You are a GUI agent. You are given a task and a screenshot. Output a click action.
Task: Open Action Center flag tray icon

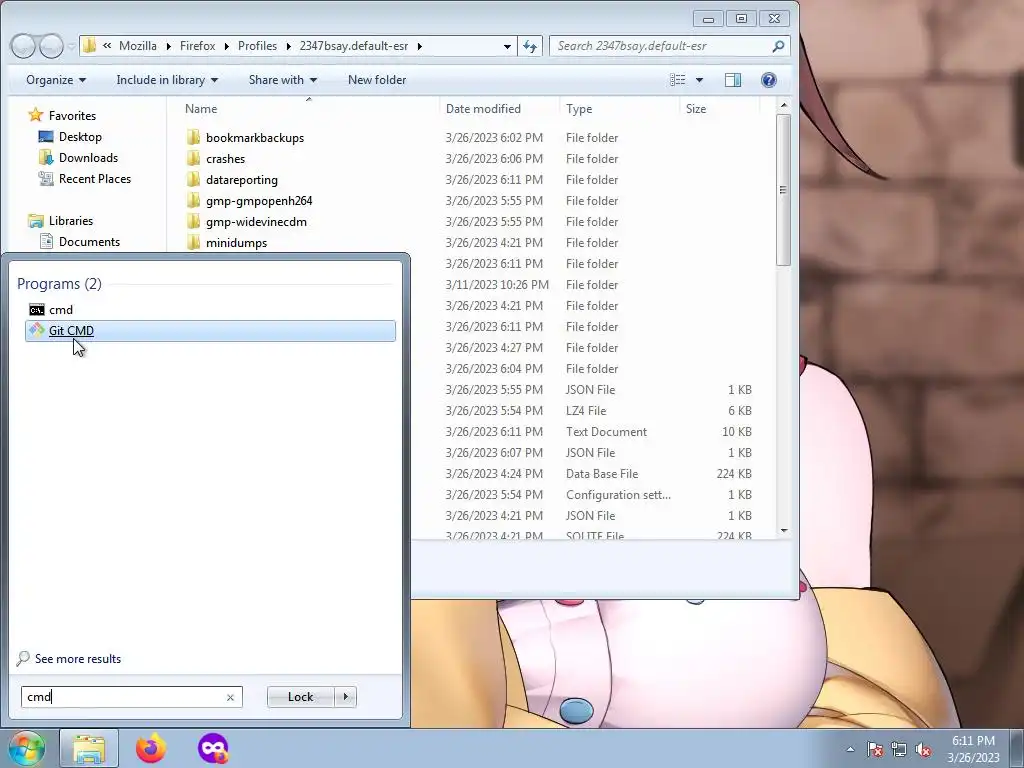coord(874,749)
